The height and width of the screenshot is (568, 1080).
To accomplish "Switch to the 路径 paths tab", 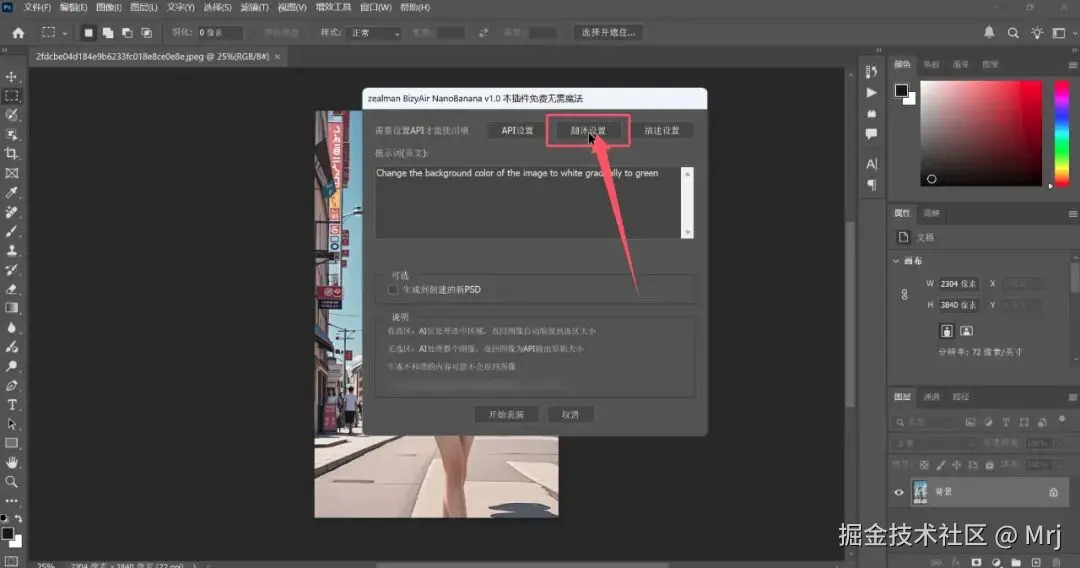I will [x=960, y=397].
